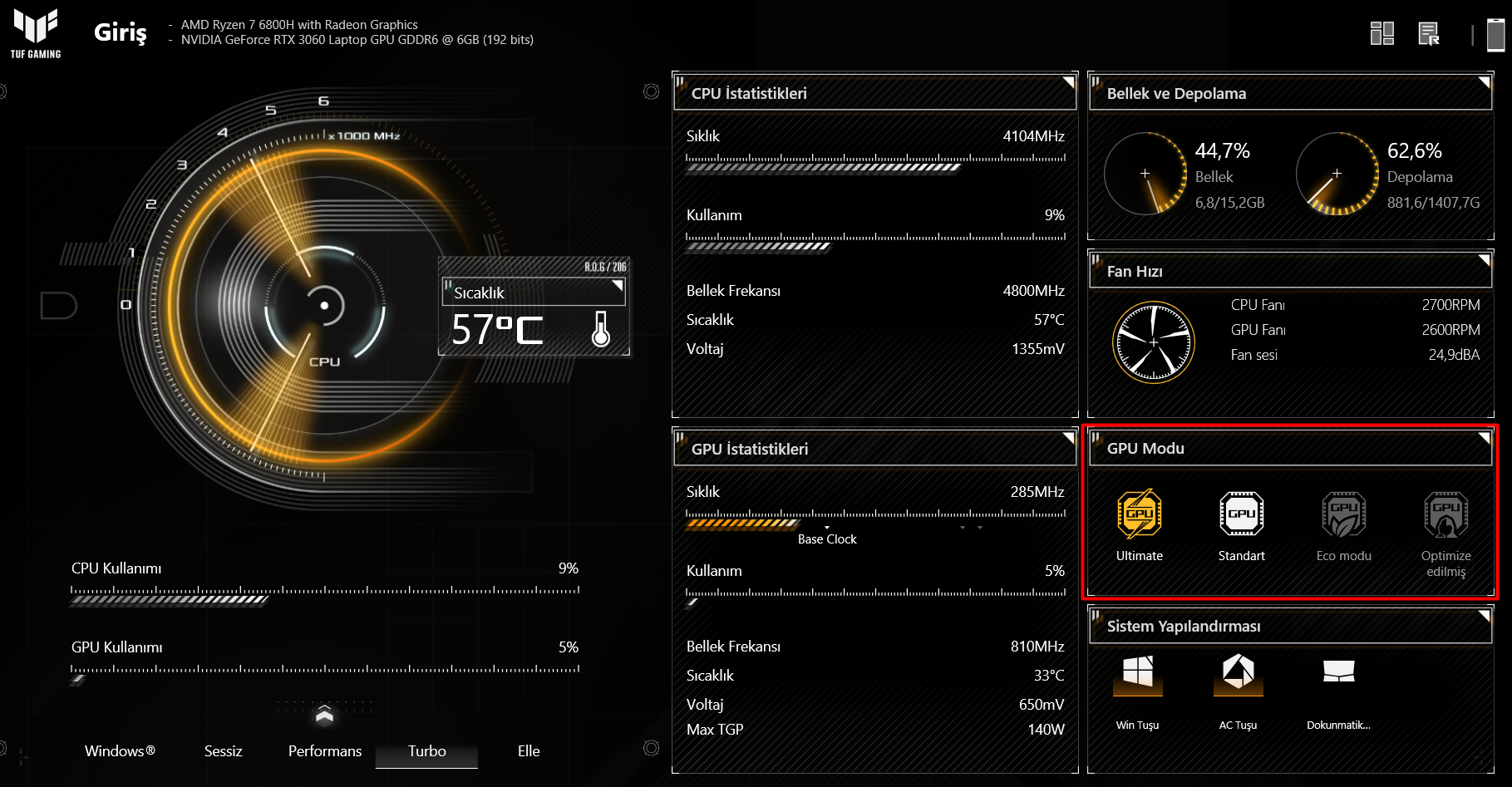This screenshot has height=787, width=1512.
Task: Switch to Elle manual mode
Action: [529, 751]
